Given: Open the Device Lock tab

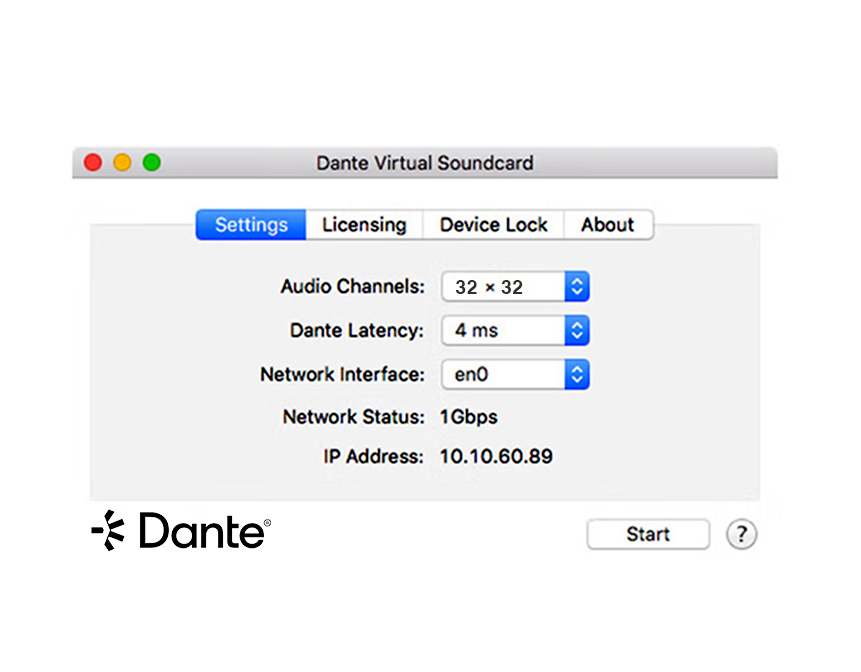Looking at the screenshot, I should point(493,225).
